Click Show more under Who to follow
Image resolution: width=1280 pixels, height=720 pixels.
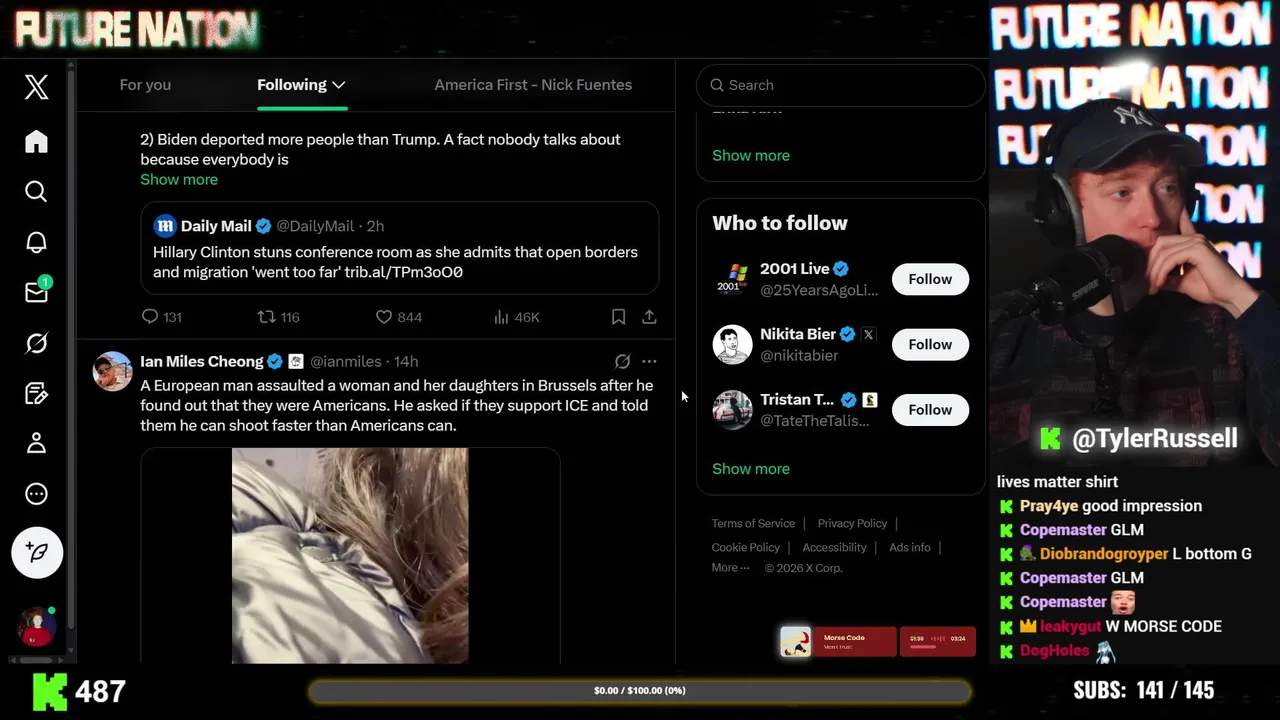[751, 468]
